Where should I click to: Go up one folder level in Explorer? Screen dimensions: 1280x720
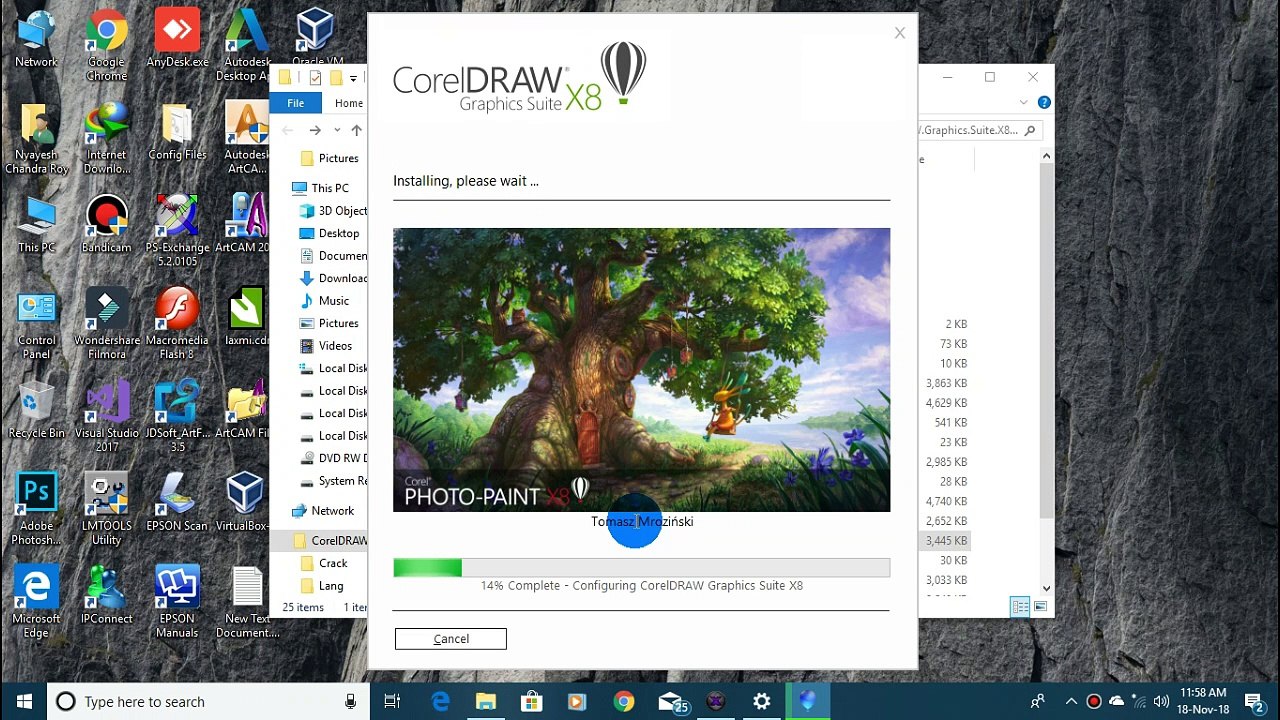click(356, 130)
